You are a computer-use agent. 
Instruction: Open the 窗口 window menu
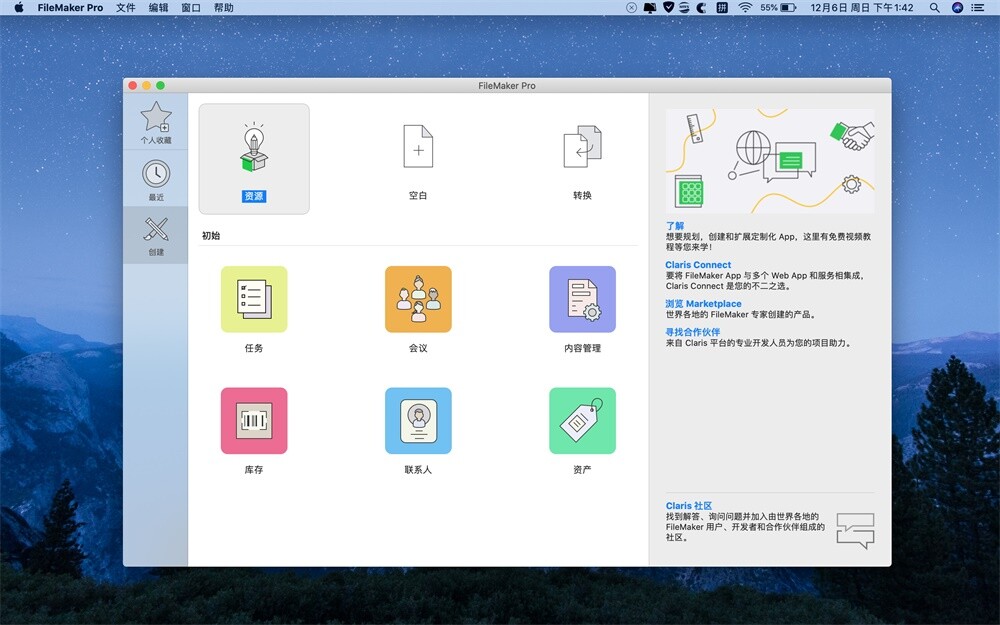[x=191, y=8]
